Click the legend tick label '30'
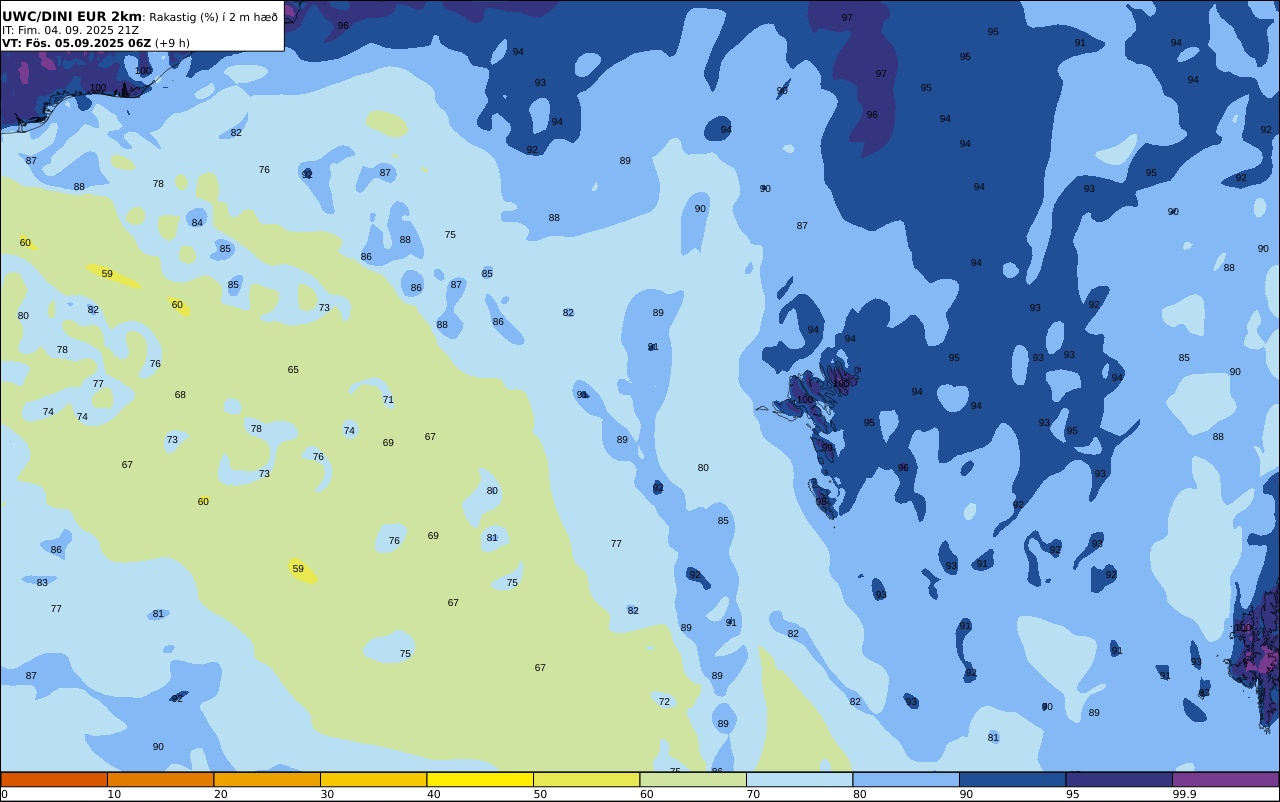1280x802 pixels. (x=327, y=794)
